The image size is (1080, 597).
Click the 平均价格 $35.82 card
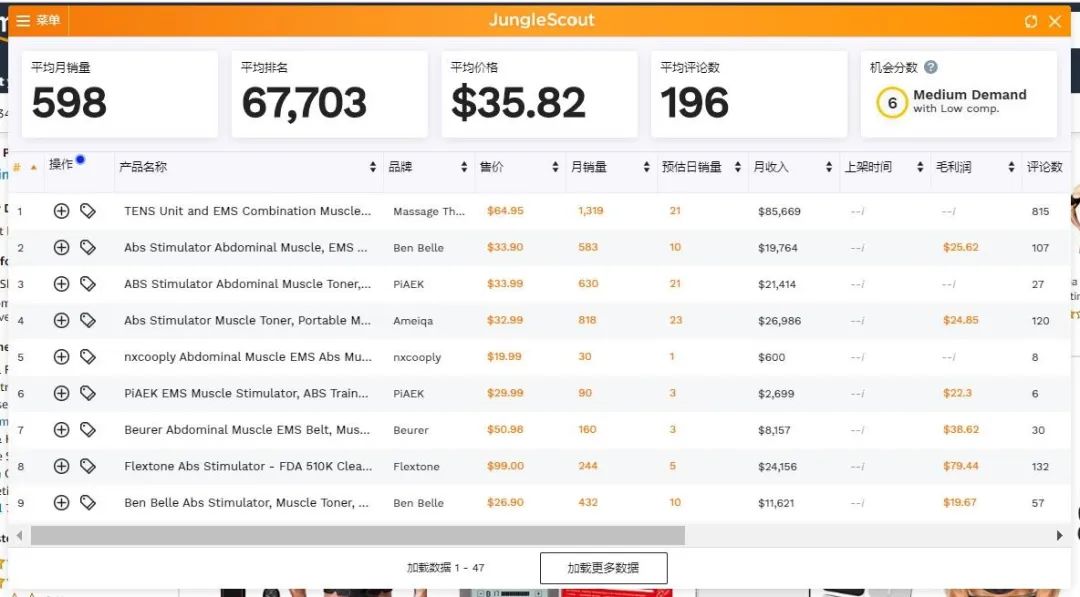click(x=539, y=94)
